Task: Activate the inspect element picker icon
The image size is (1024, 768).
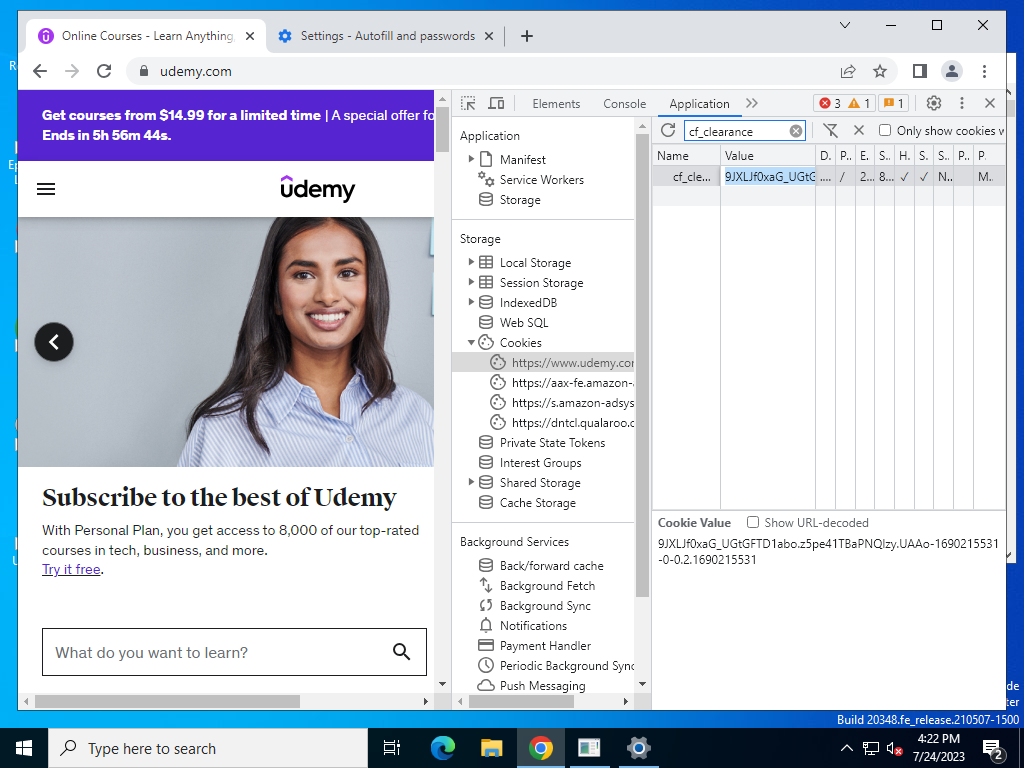Action: pyautogui.click(x=468, y=103)
